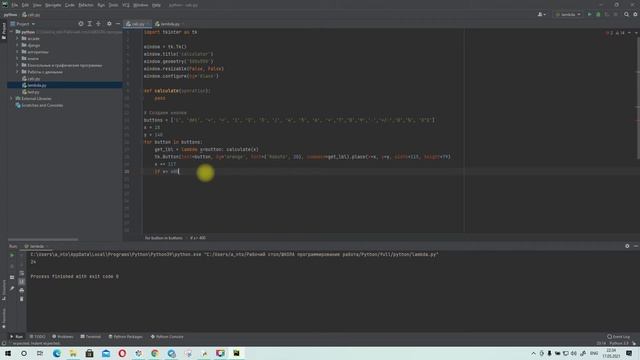This screenshot has width=640, height=360.
Task: Click the editor vertical scrollbar
Action: coord(638,98)
